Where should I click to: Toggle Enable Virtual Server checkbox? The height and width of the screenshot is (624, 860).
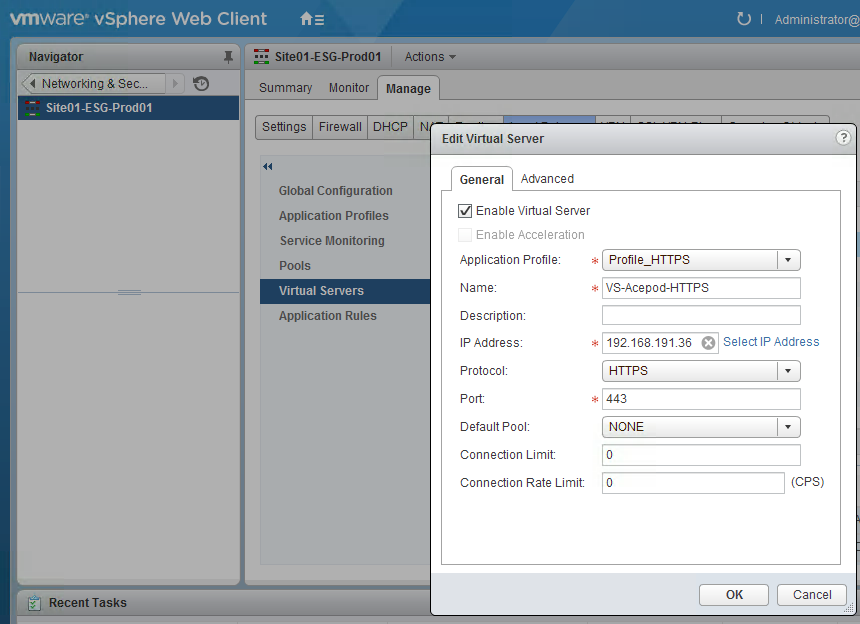465,211
